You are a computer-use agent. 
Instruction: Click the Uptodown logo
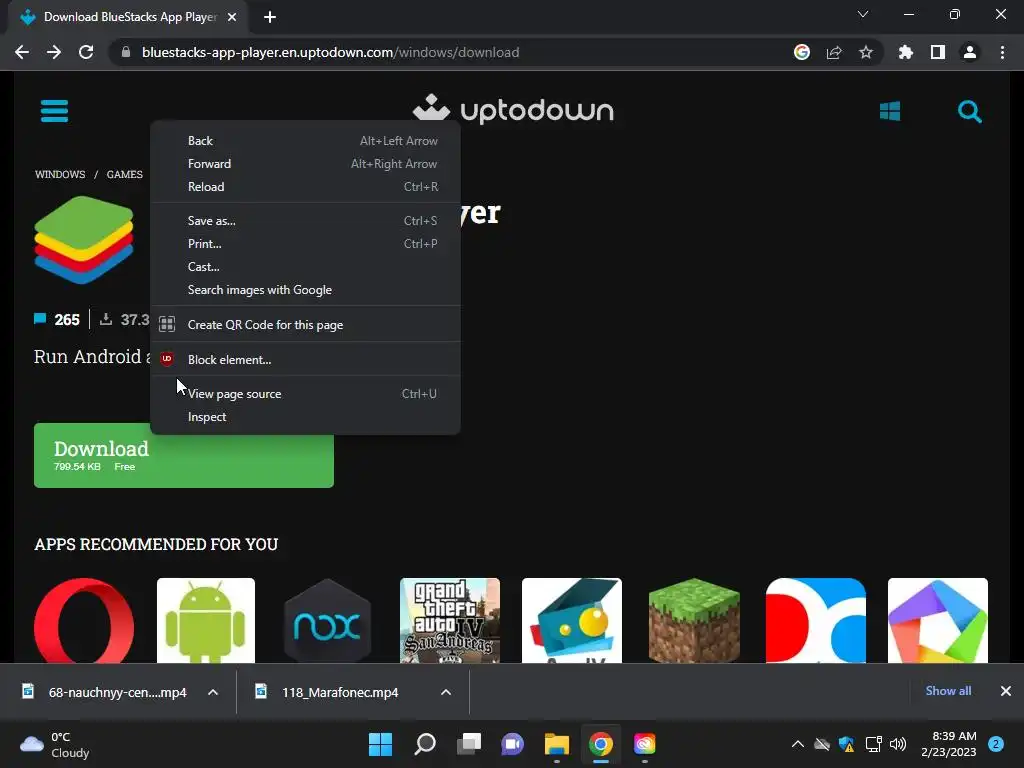coord(513,110)
